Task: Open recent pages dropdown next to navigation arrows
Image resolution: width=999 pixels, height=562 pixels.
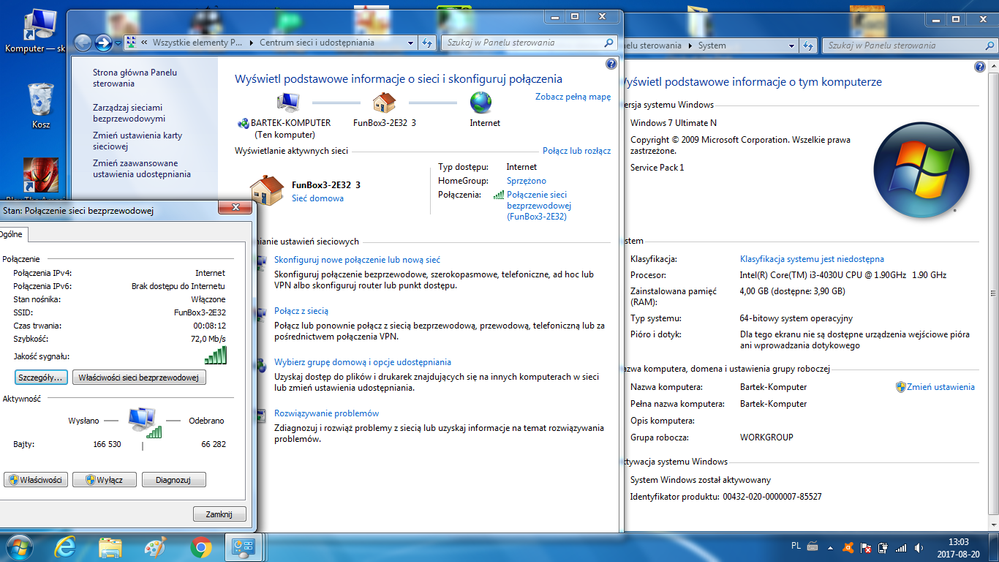Action: coord(118,44)
